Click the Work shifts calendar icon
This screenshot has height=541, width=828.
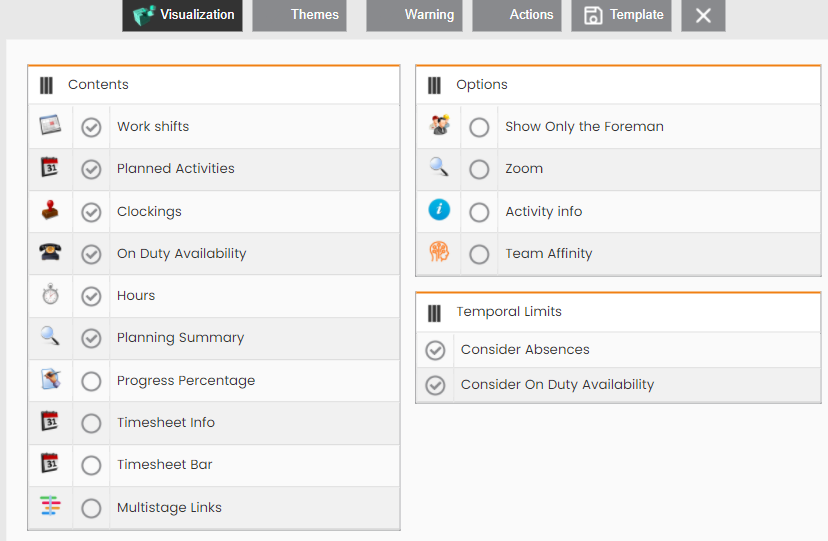(50, 125)
